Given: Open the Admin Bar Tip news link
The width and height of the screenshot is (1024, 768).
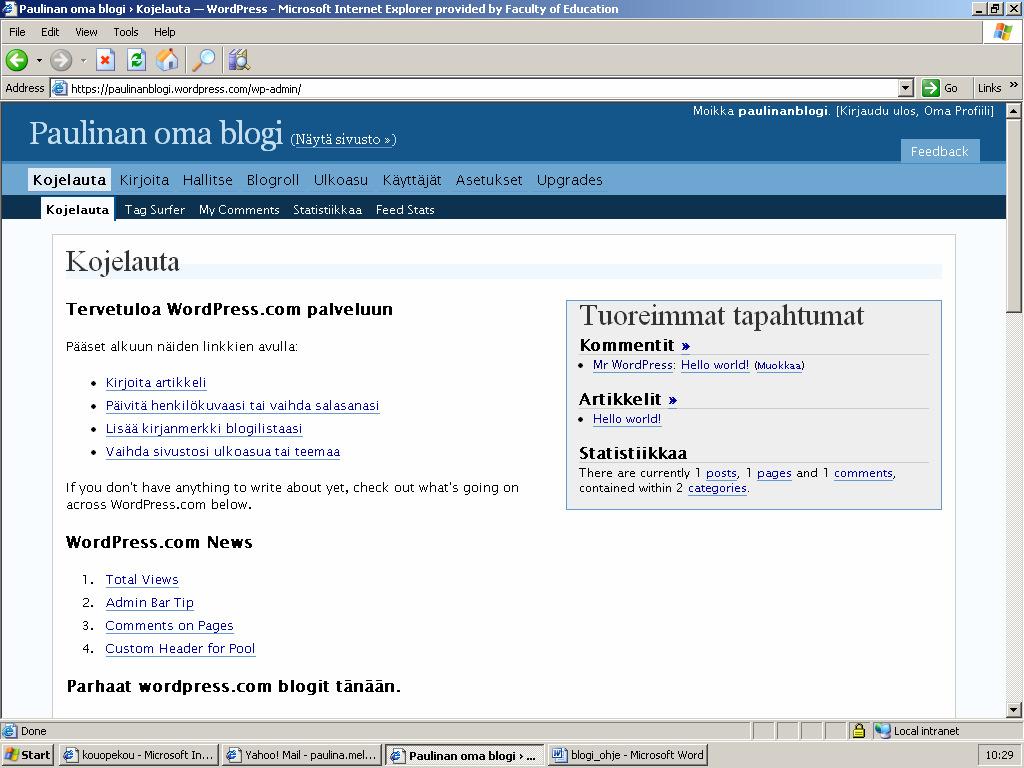Looking at the screenshot, I should click(150, 603).
